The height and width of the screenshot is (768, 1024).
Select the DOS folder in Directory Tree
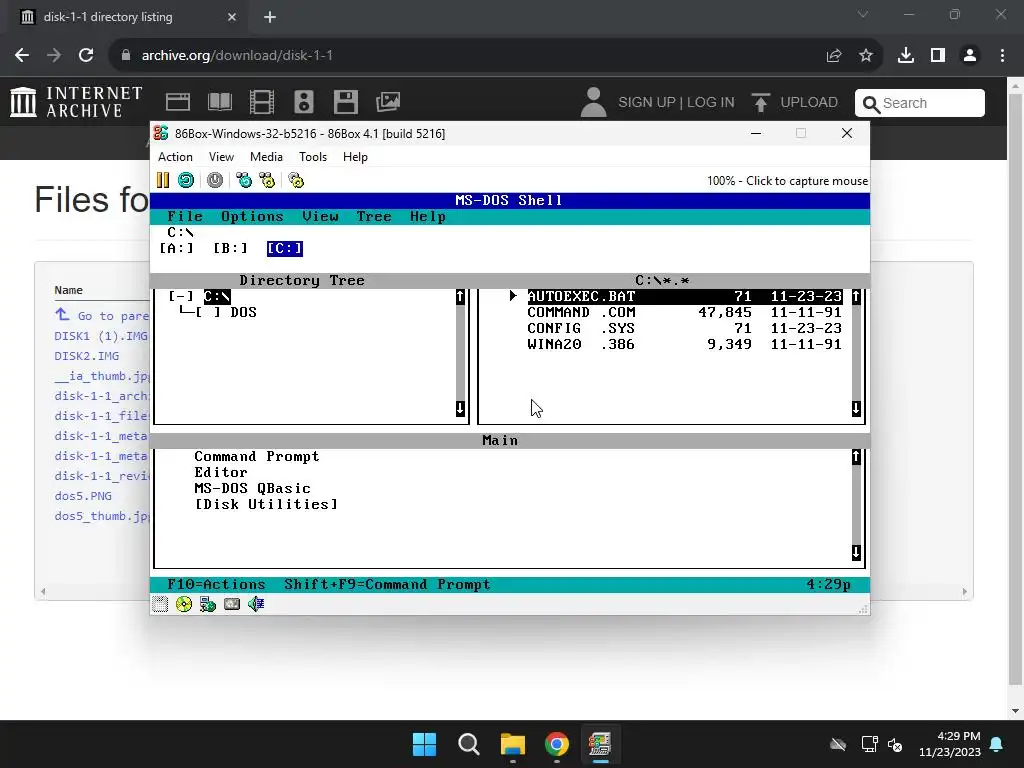tap(244, 312)
